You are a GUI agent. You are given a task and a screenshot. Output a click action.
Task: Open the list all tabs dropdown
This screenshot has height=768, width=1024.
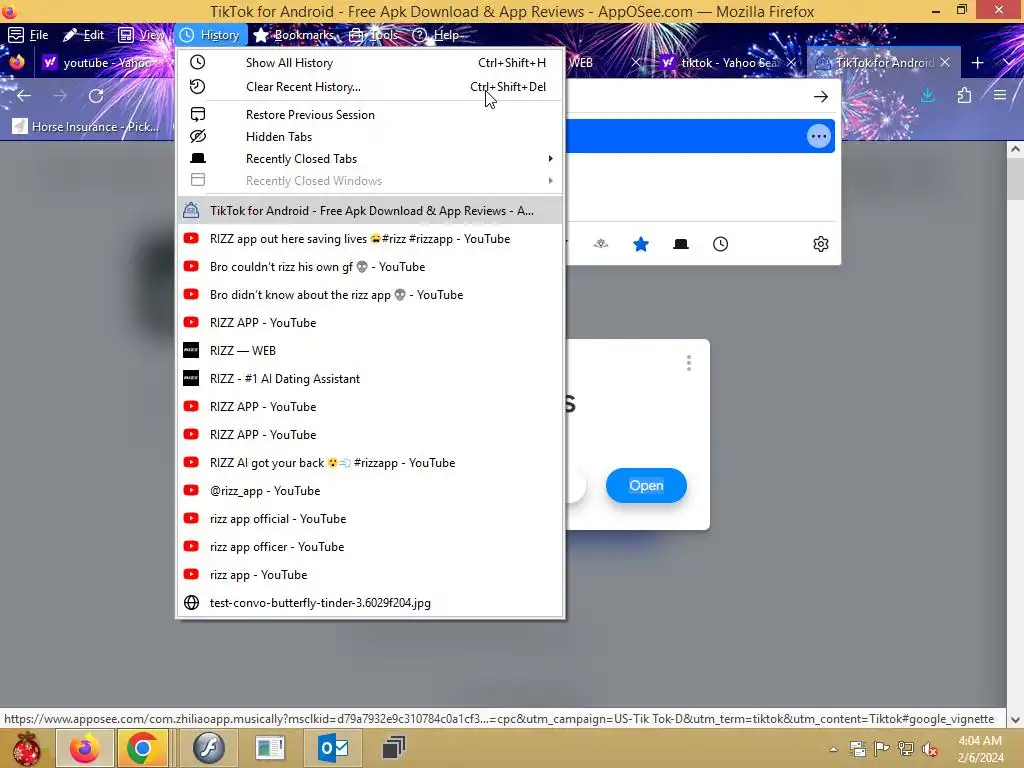pyautogui.click(x=1008, y=63)
